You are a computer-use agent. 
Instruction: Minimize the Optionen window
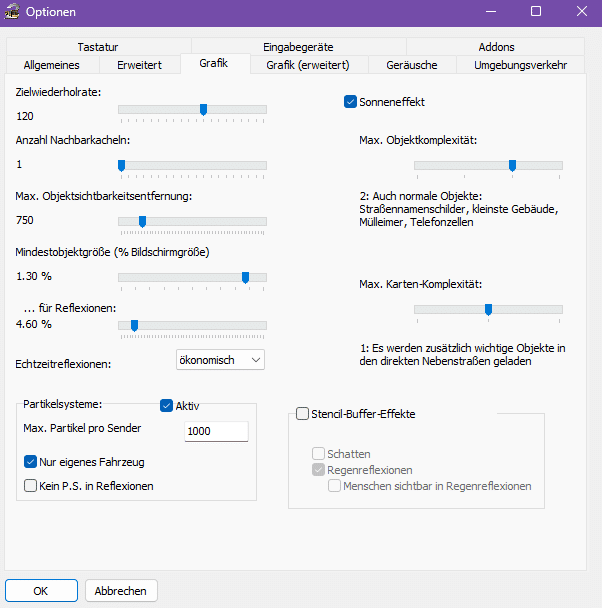489,12
